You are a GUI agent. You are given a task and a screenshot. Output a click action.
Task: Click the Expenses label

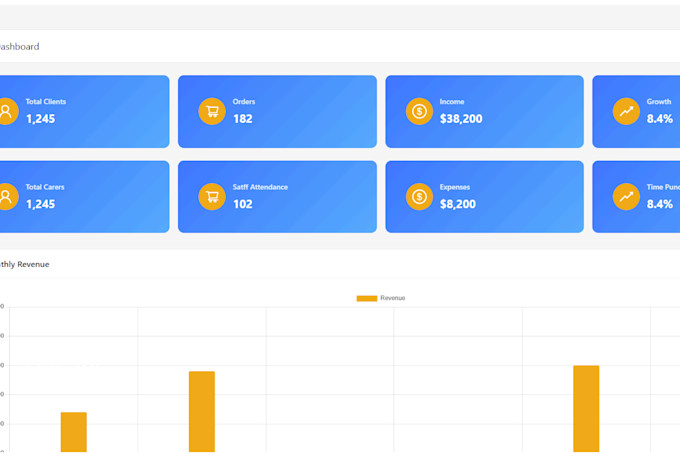455,187
